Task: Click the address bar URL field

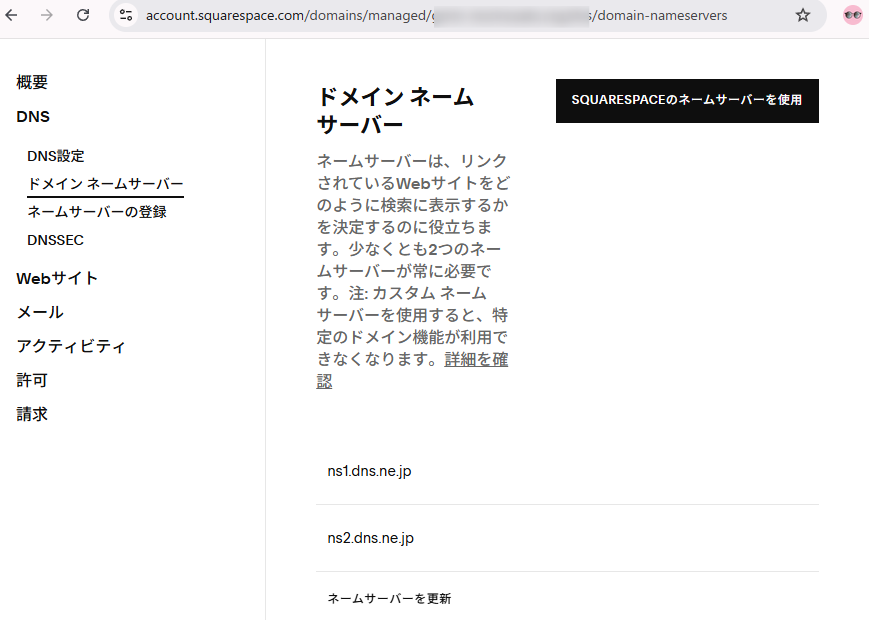Action: (450, 15)
